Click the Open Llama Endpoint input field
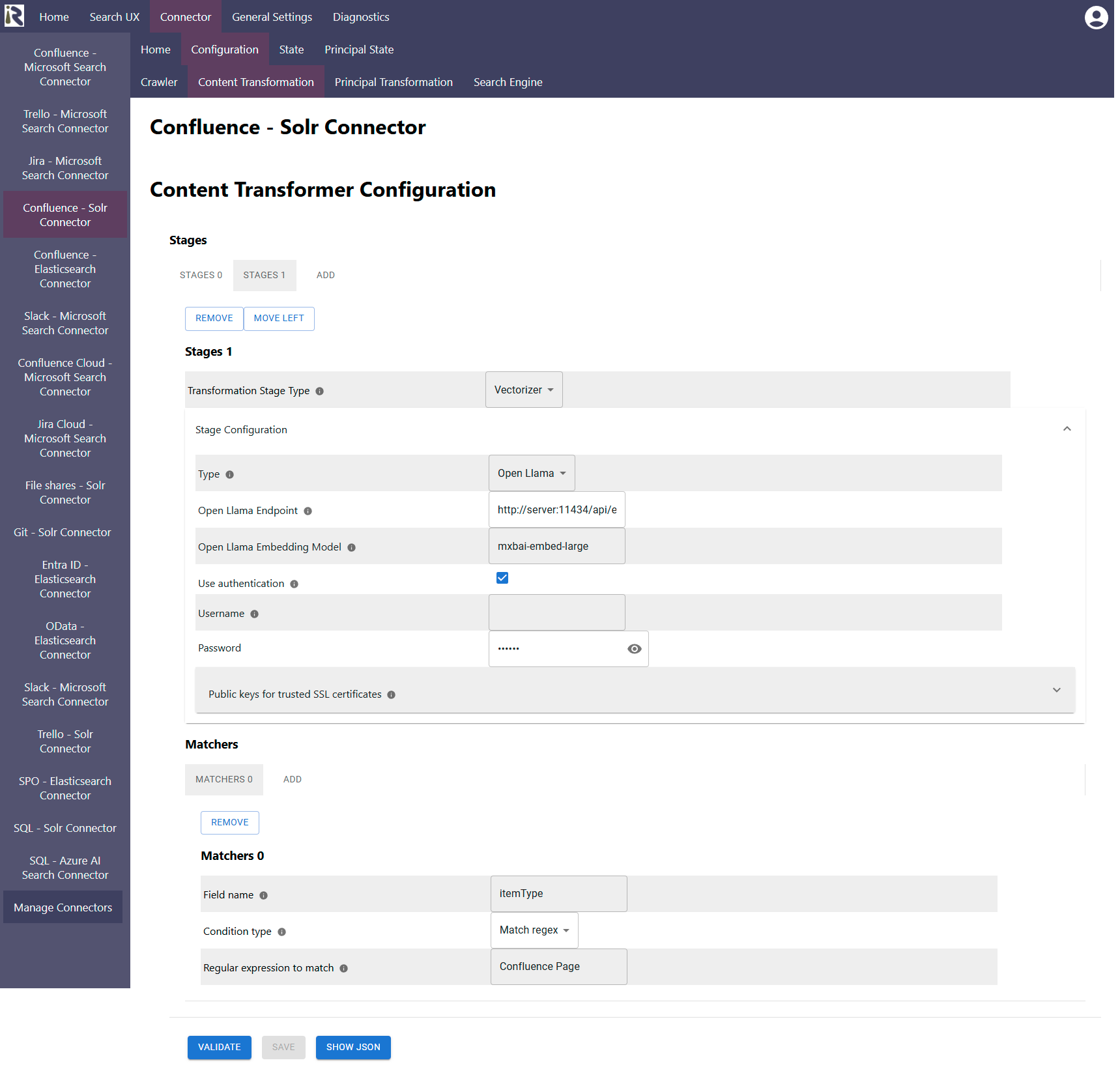 click(x=557, y=509)
